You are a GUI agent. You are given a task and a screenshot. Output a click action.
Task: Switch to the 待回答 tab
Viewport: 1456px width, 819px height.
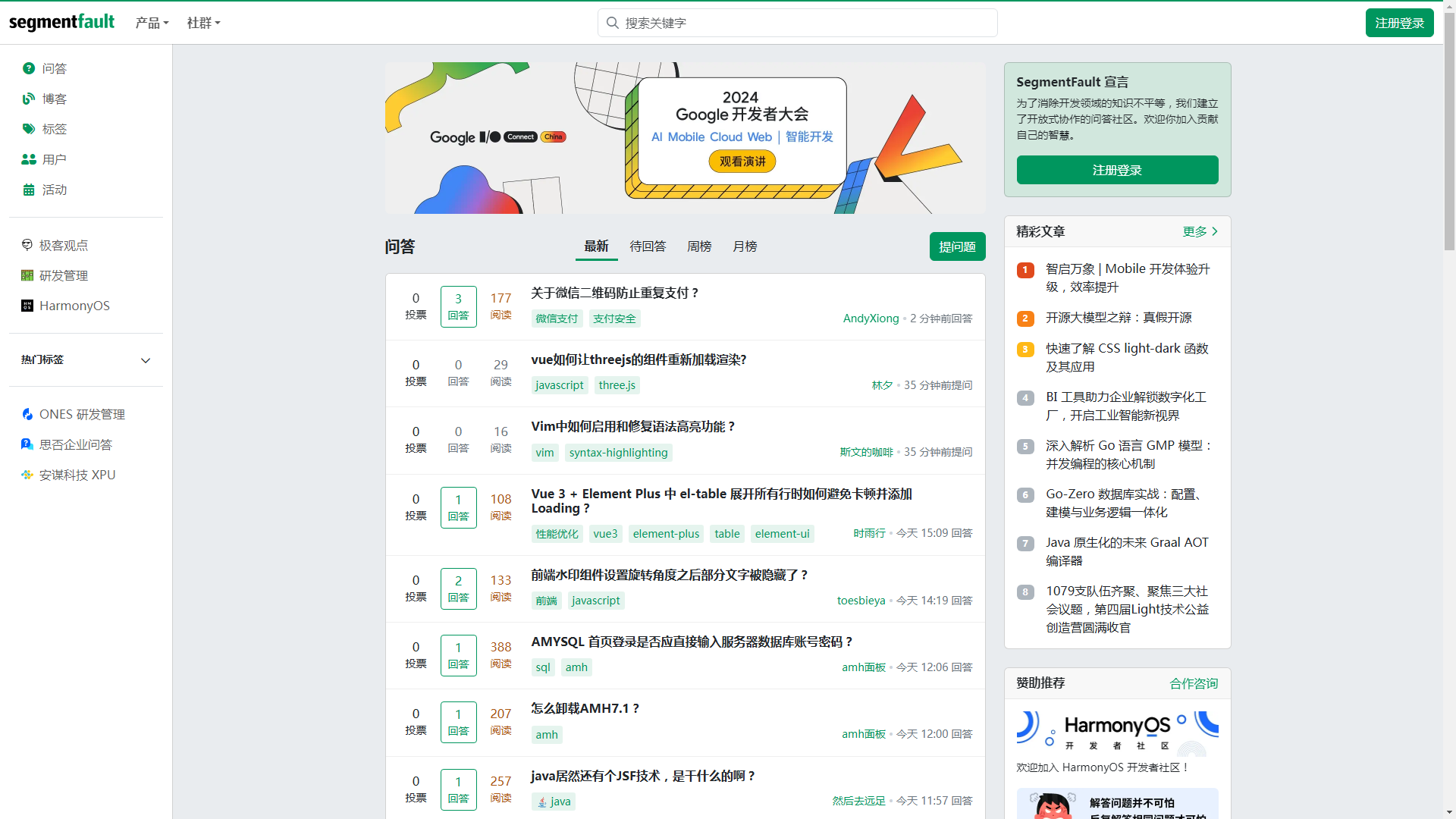tap(648, 246)
